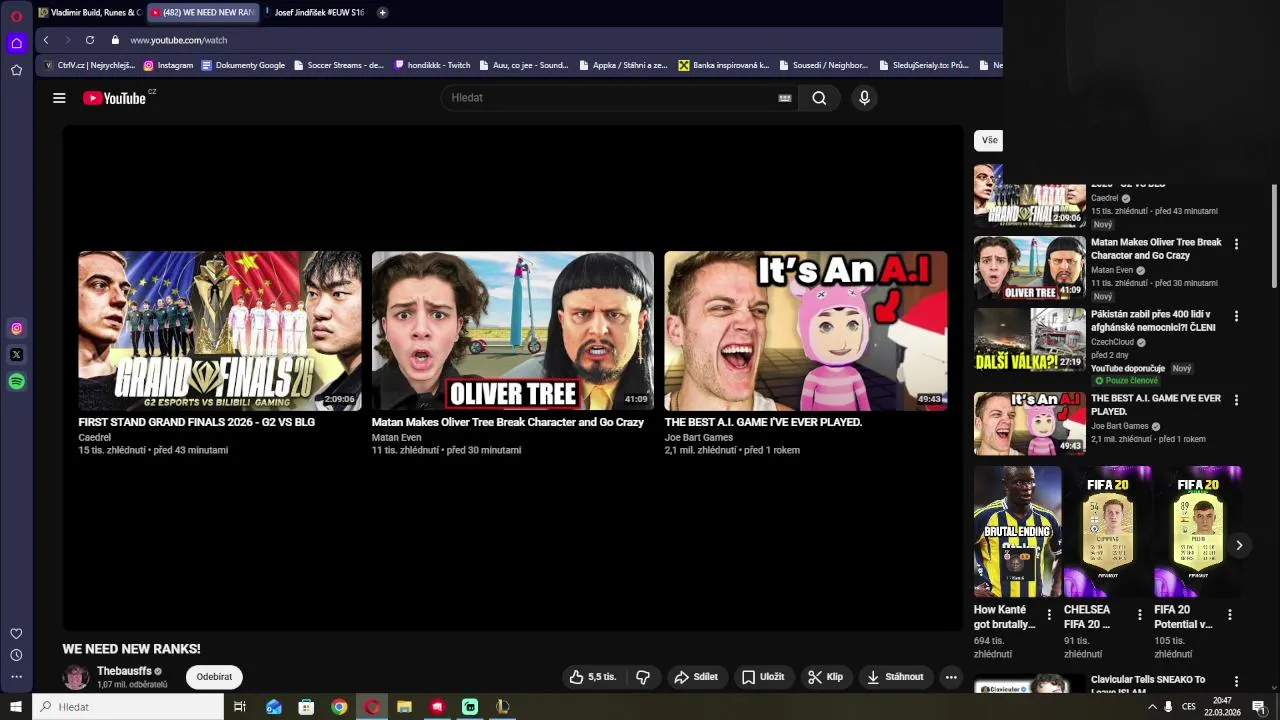Click inside the Hledat search field
Viewport: 1280px width, 720px height.
[610, 98]
